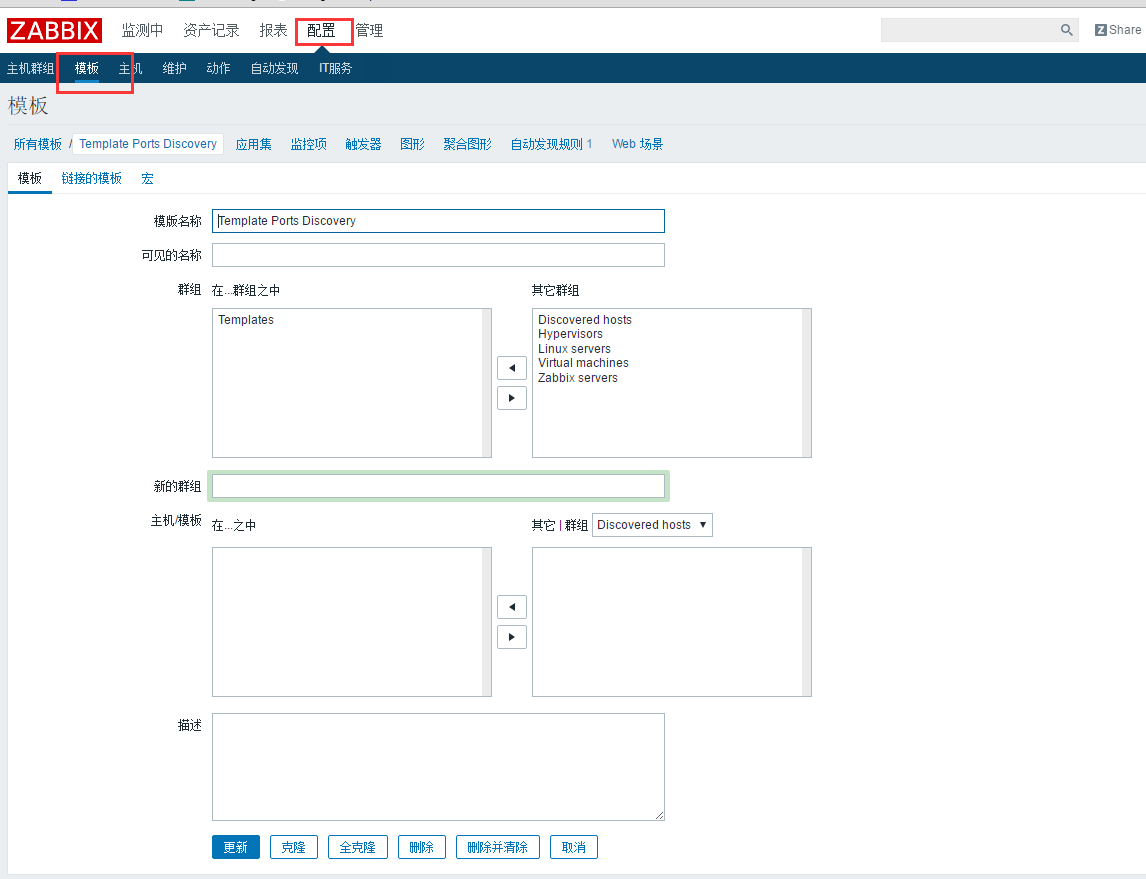The height and width of the screenshot is (879, 1146).
Task: Move group right in the groups section
Action: [512, 398]
